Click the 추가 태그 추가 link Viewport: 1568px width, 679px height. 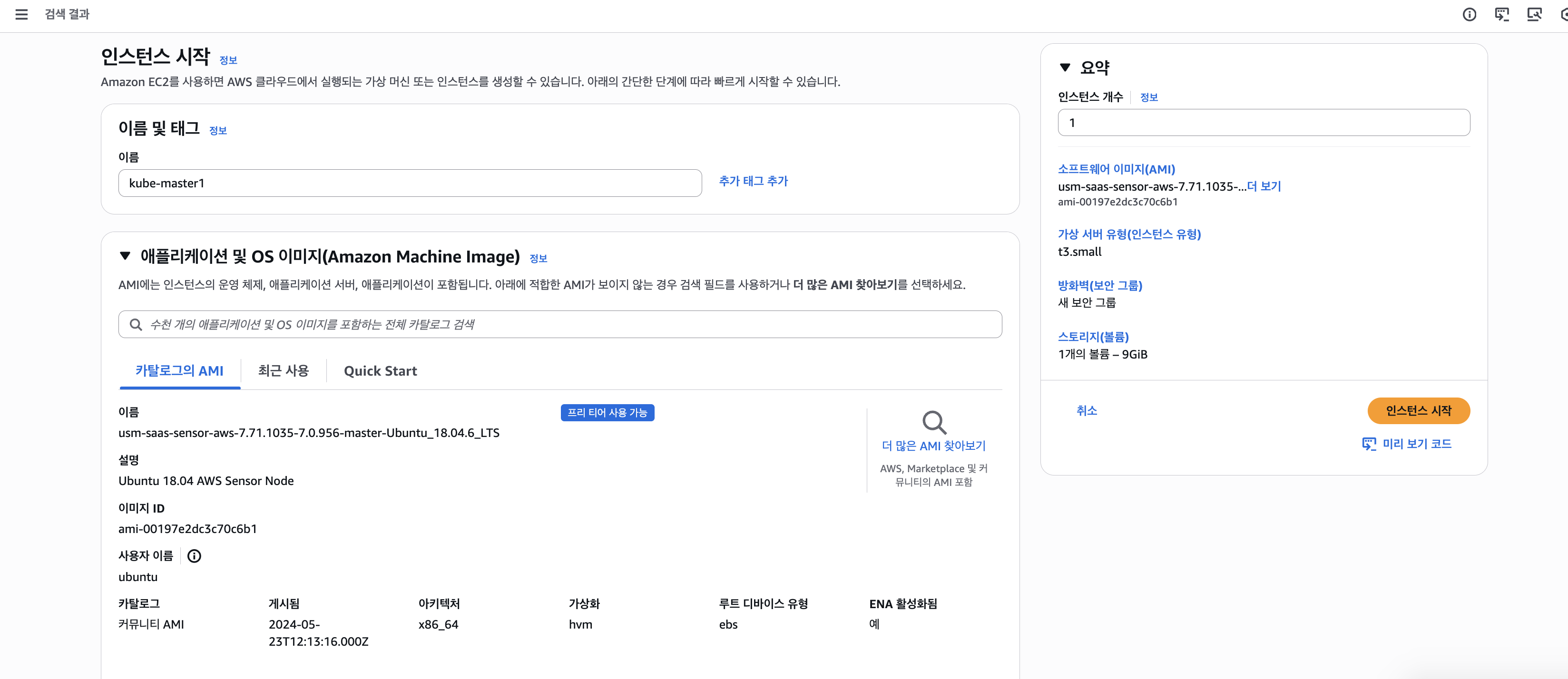click(x=753, y=181)
